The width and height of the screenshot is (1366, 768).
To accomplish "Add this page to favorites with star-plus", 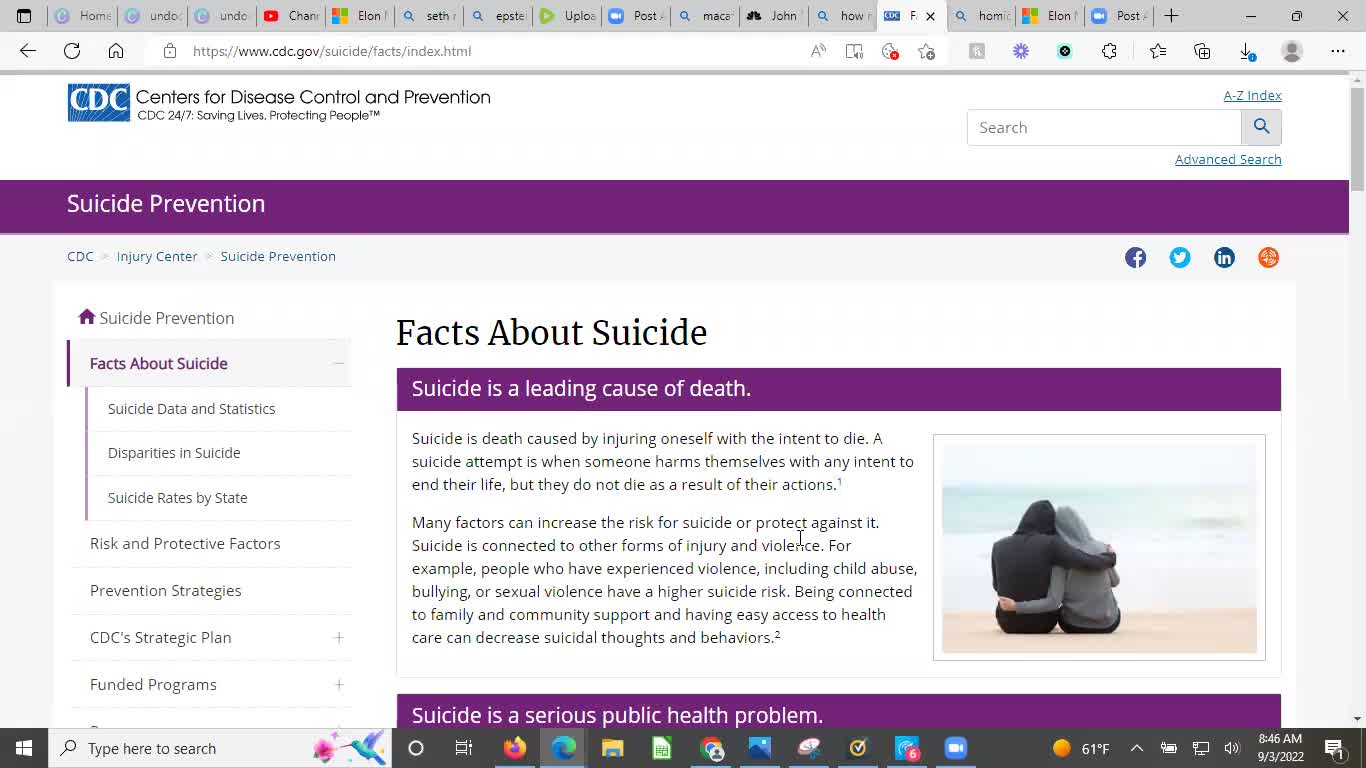I will pos(926,51).
